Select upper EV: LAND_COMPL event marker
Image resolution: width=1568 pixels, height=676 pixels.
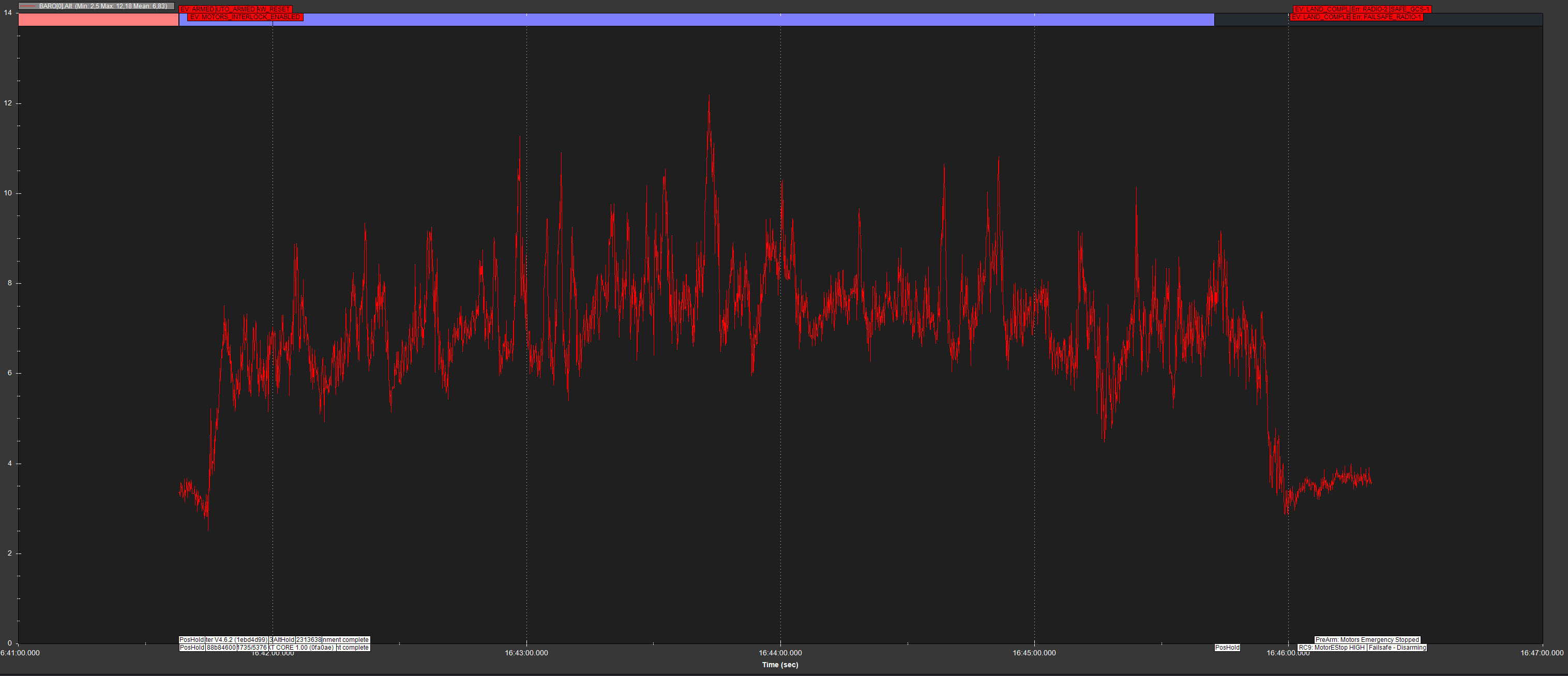(1321, 9)
